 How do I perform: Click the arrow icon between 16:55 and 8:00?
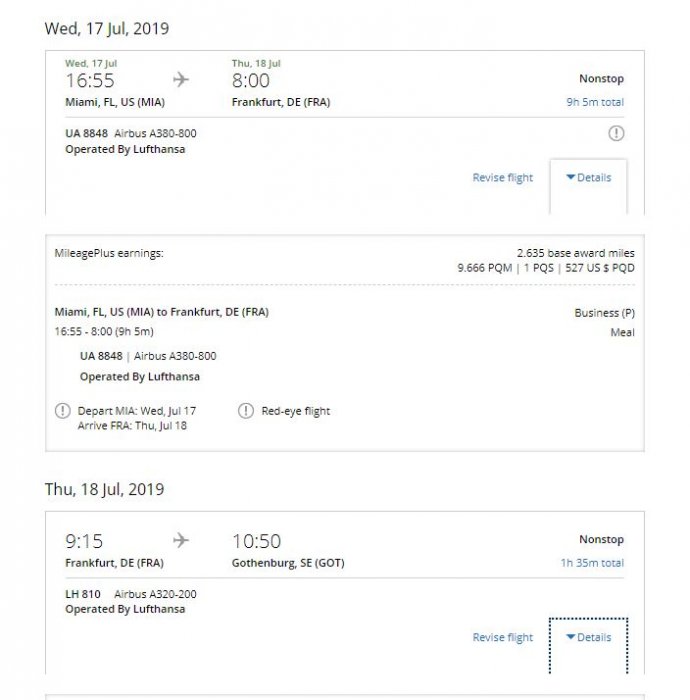(x=181, y=80)
